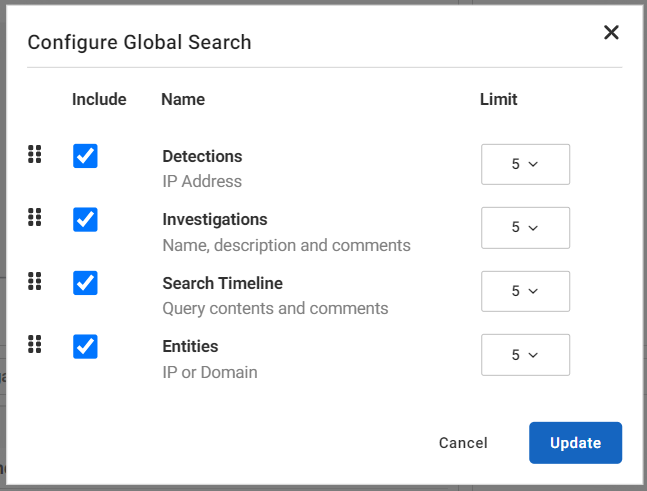The image size is (647, 491).
Task: Click the drag handle for Entities row
Action: point(35,345)
